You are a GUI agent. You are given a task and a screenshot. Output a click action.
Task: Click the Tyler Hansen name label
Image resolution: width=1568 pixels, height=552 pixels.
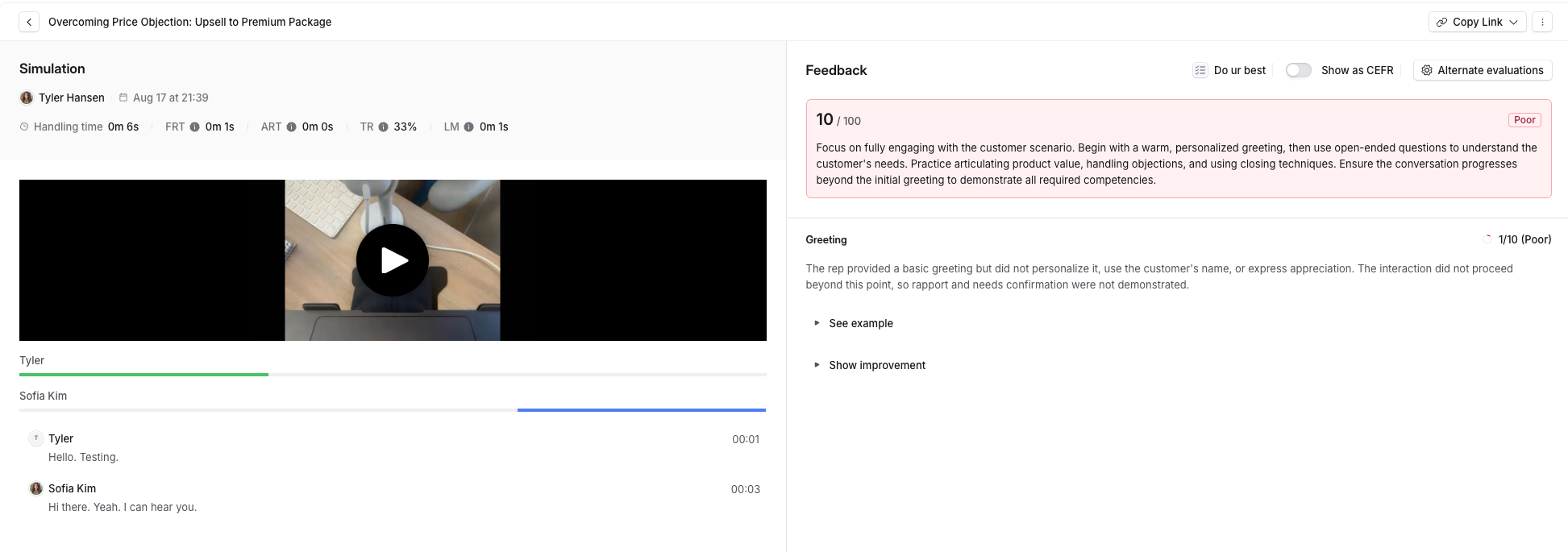click(x=72, y=98)
